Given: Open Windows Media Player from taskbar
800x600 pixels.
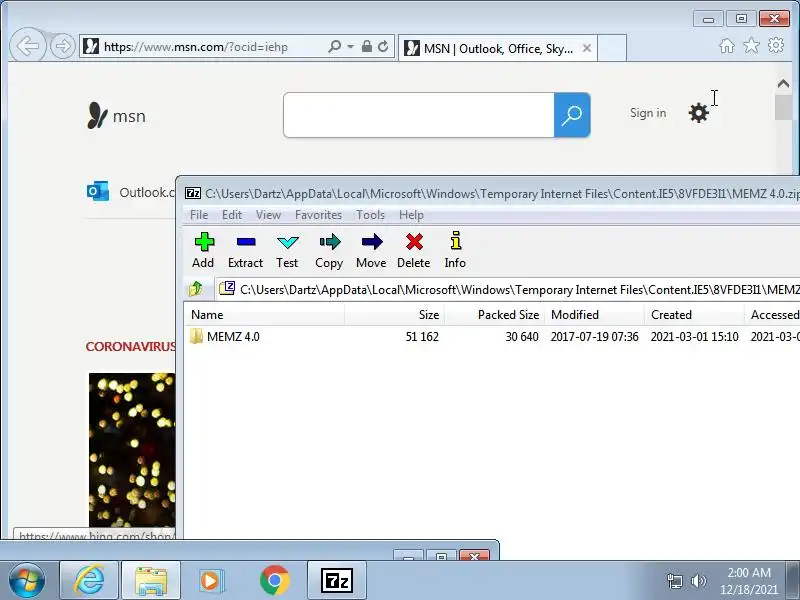Looking at the screenshot, I should (211, 581).
